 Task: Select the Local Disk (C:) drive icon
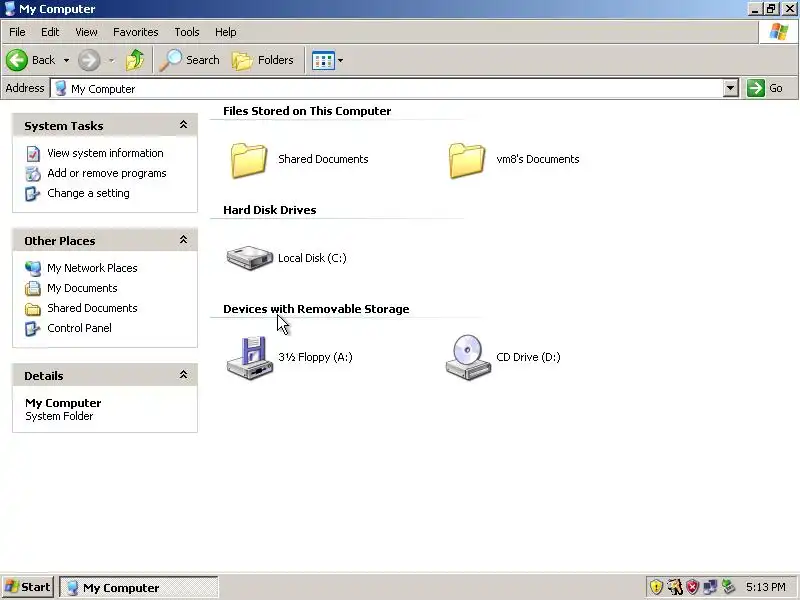(249, 258)
